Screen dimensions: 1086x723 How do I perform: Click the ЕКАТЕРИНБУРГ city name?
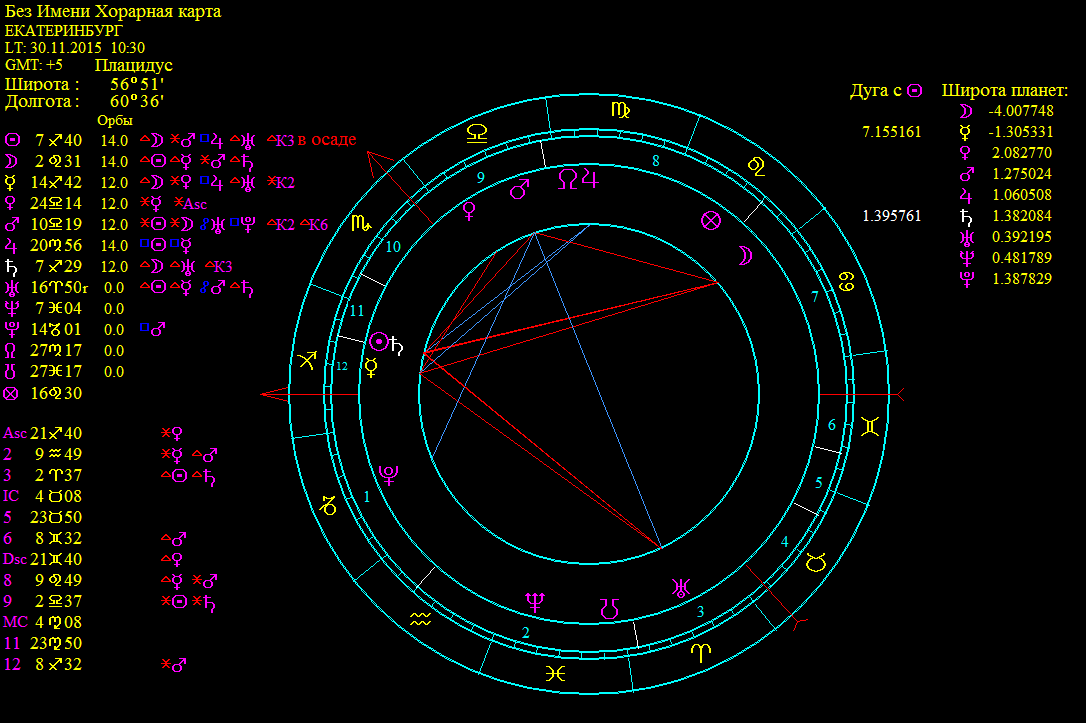click(x=64, y=30)
